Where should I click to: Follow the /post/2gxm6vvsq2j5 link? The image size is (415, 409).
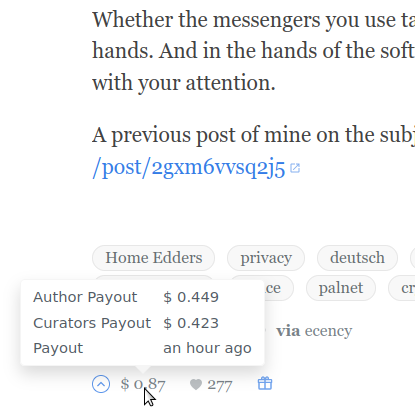189,167
